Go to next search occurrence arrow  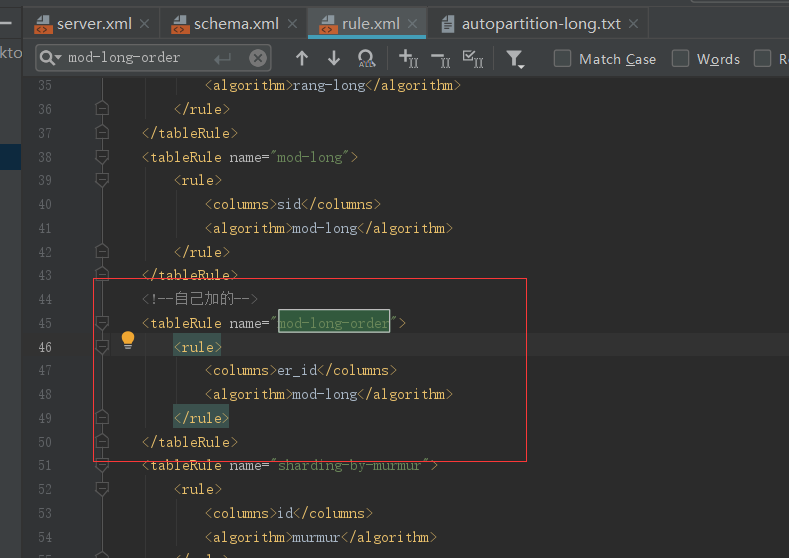[x=334, y=59]
